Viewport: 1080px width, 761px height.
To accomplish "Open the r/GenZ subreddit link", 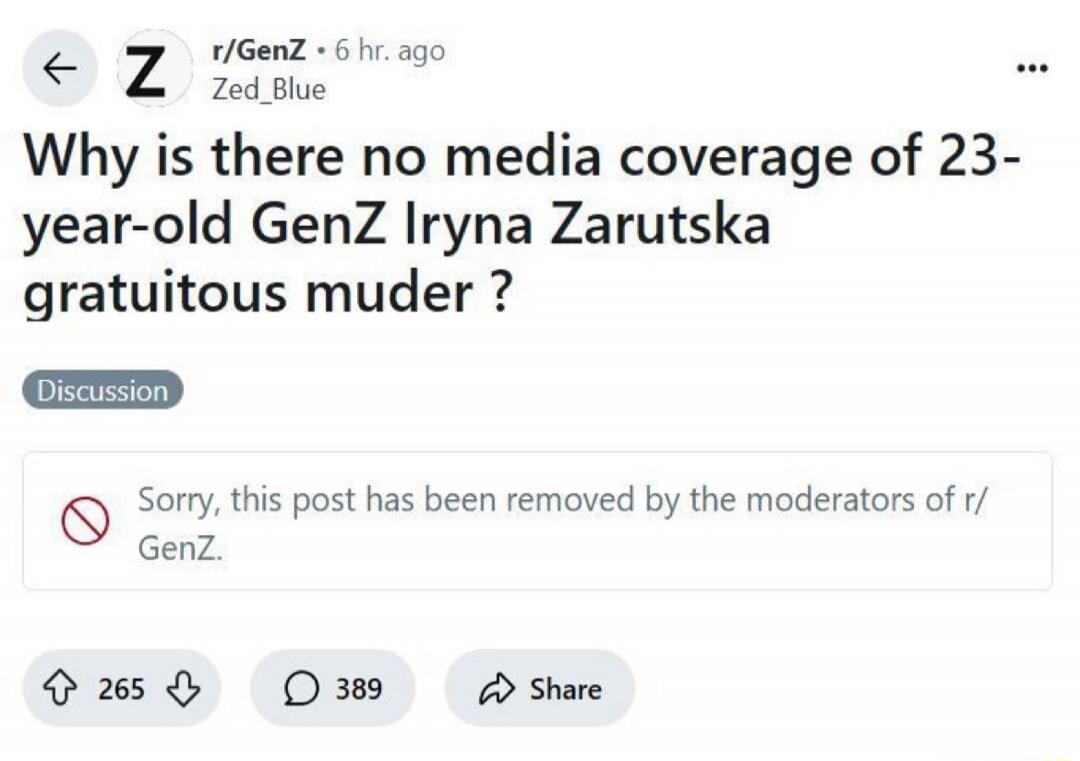I will [x=259, y=50].
